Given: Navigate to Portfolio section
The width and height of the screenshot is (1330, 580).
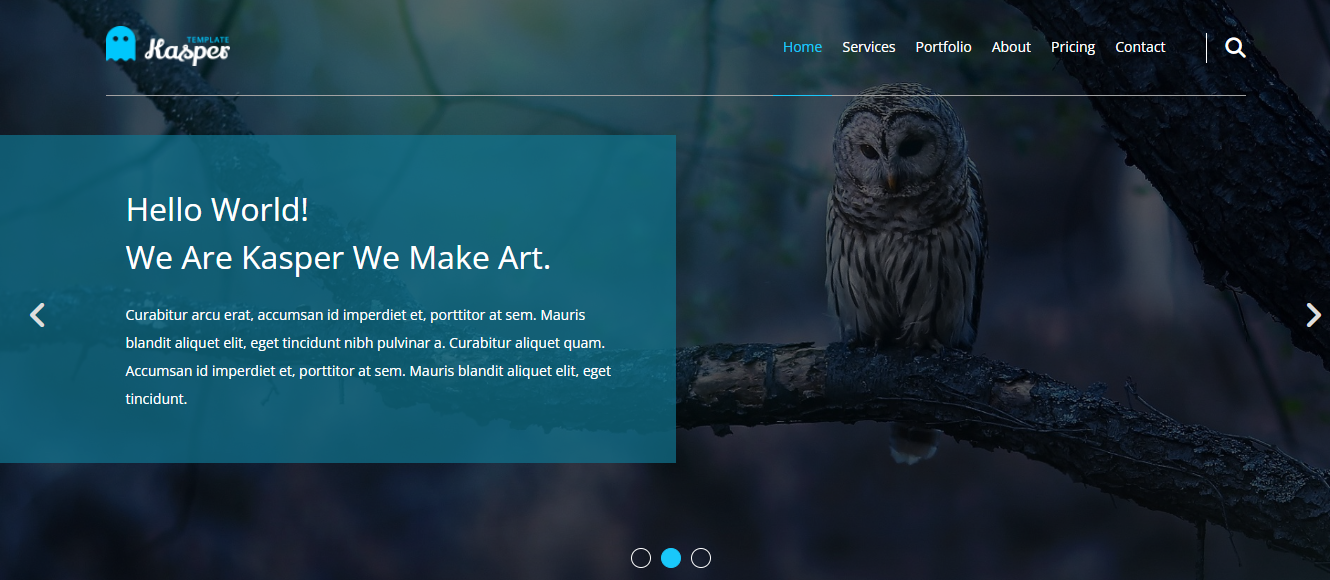Looking at the screenshot, I should (x=943, y=47).
